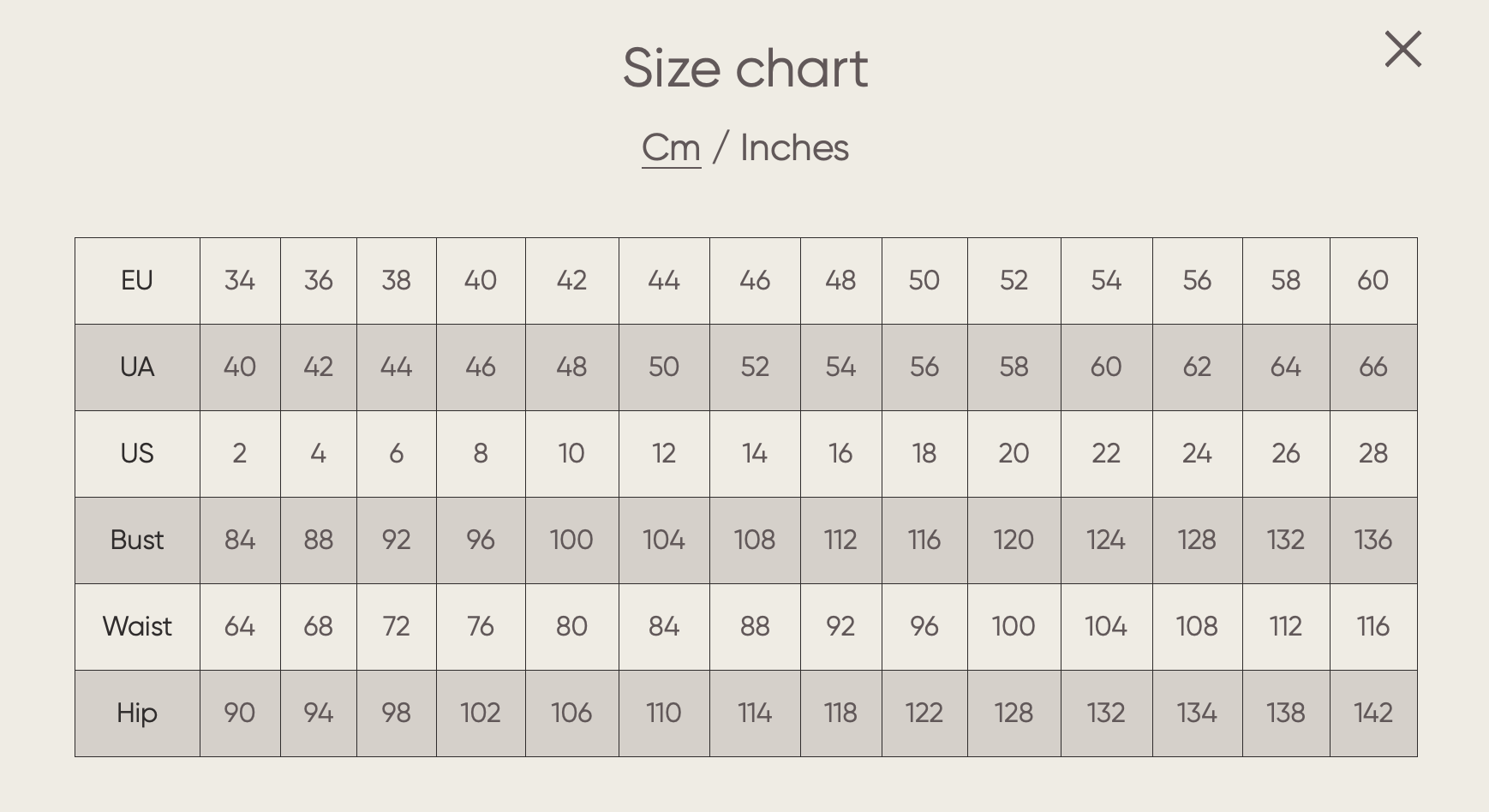Click US size 2 cell
The height and width of the screenshot is (812, 1489).
click(x=240, y=454)
